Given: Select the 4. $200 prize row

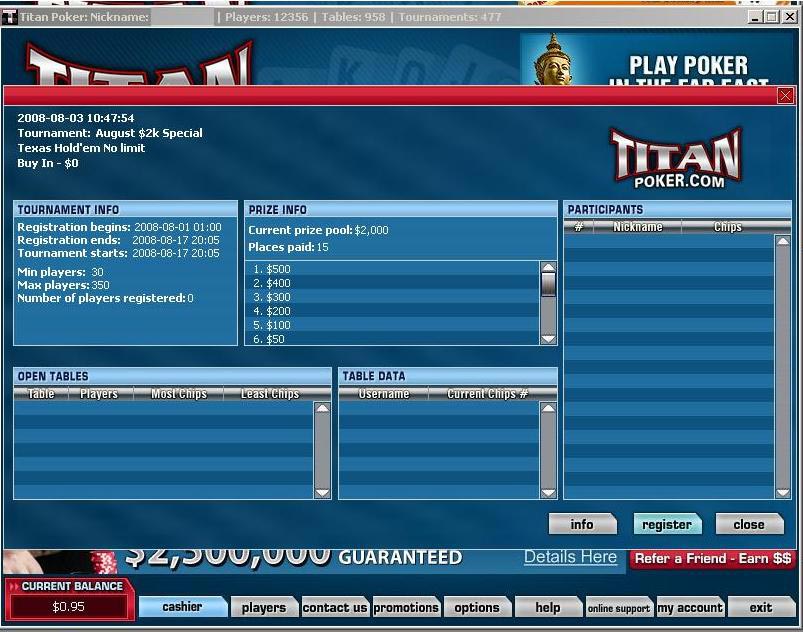Looking at the screenshot, I should pyautogui.click(x=392, y=311).
